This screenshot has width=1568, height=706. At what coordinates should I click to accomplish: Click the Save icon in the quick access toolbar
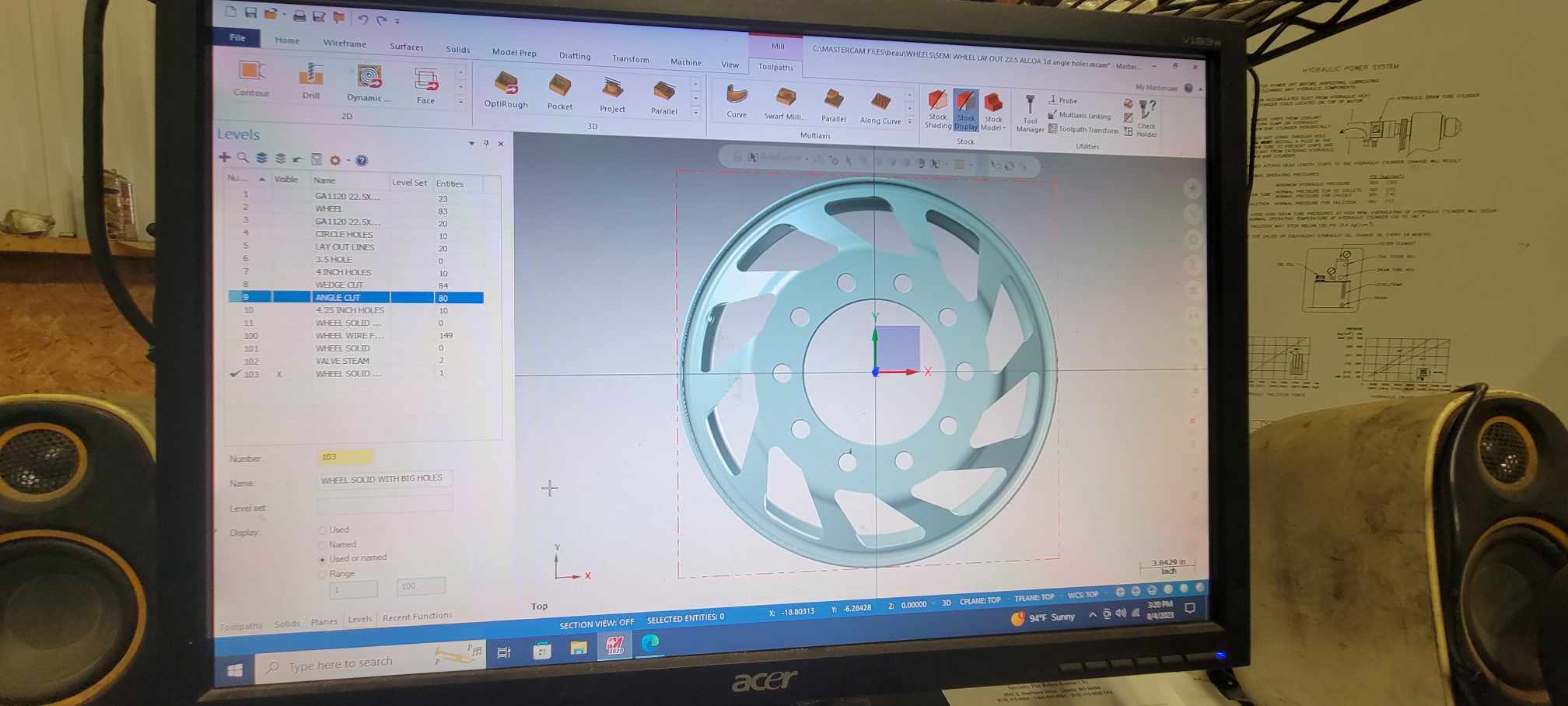[250, 12]
